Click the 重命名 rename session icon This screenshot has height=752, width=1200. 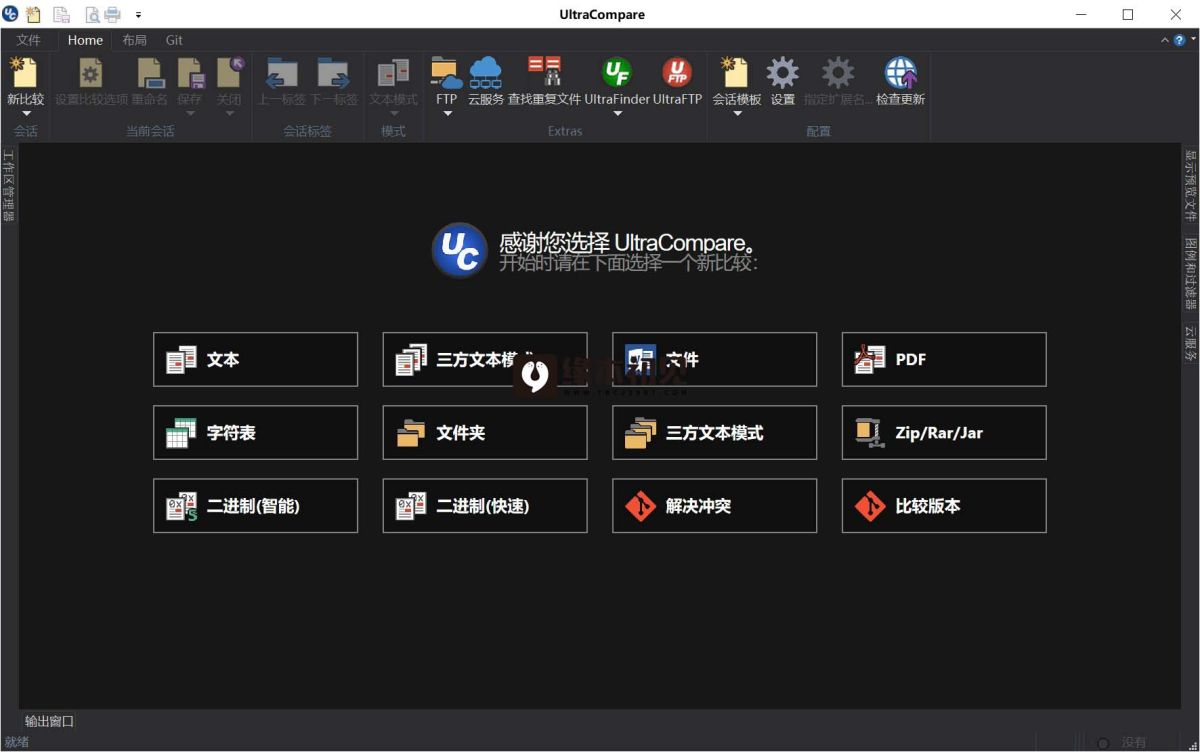[x=150, y=73]
